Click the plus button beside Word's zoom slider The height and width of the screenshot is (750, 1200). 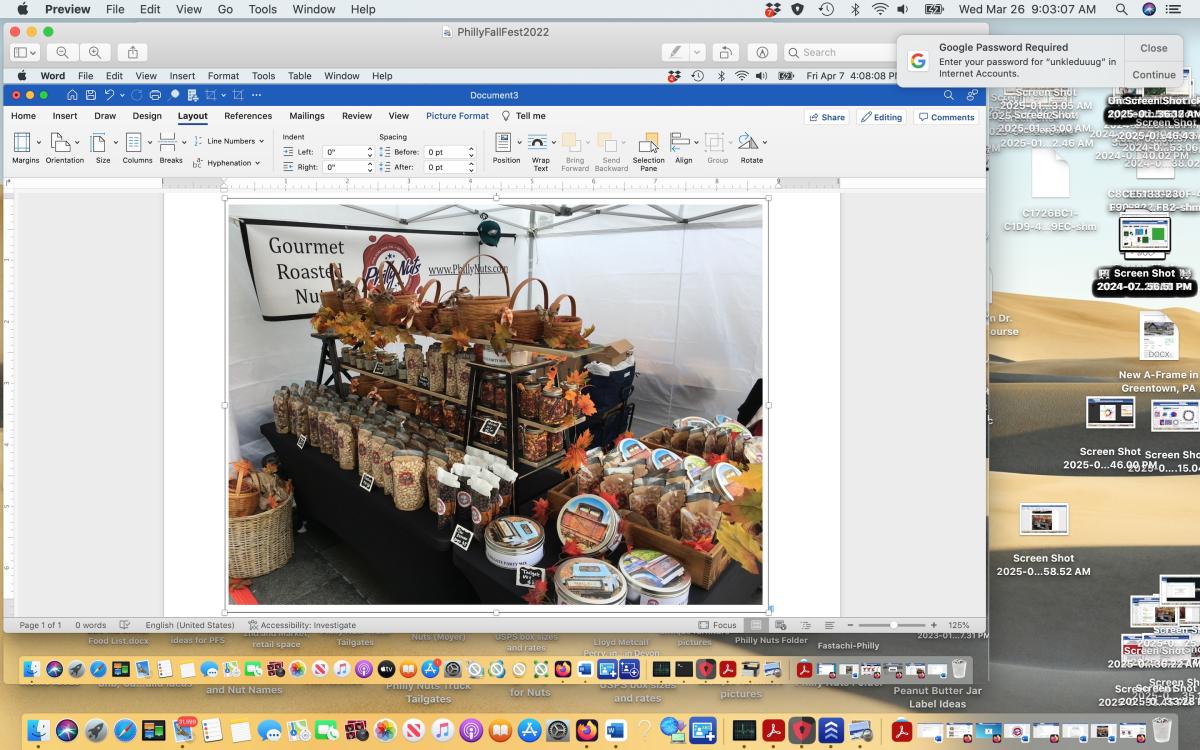point(934,625)
